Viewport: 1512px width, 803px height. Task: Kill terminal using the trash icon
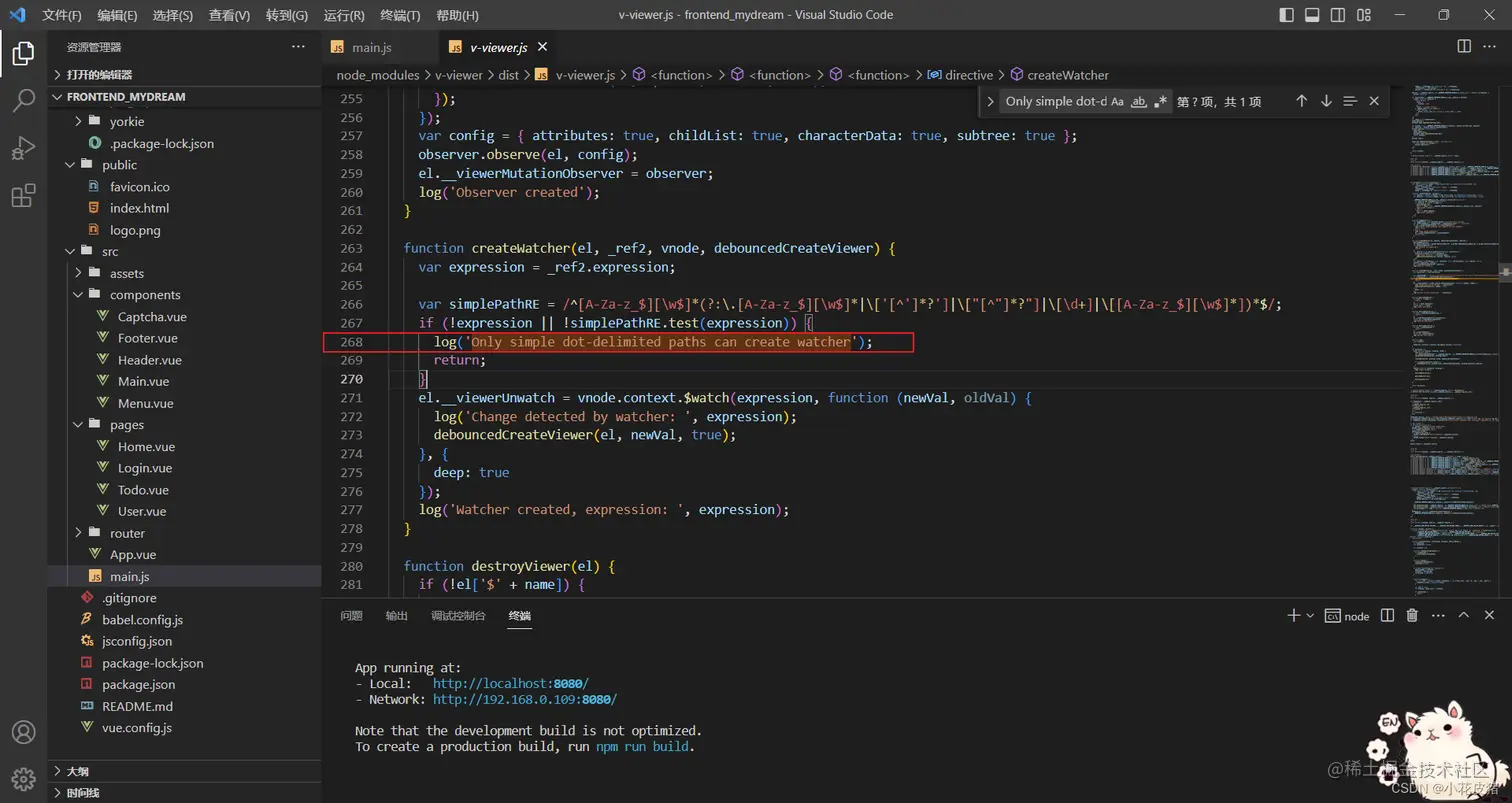pyautogui.click(x=1412, y=616)
